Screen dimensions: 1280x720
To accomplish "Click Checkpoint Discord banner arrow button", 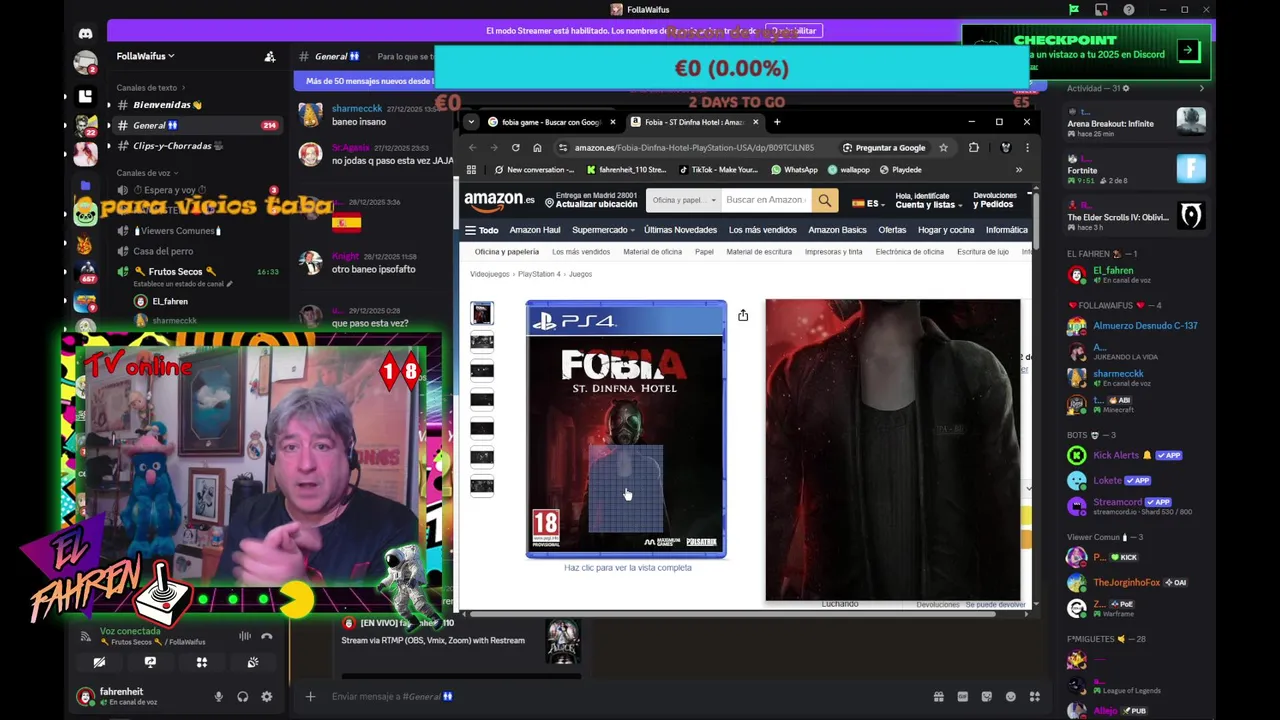I will coord(1188,50).
